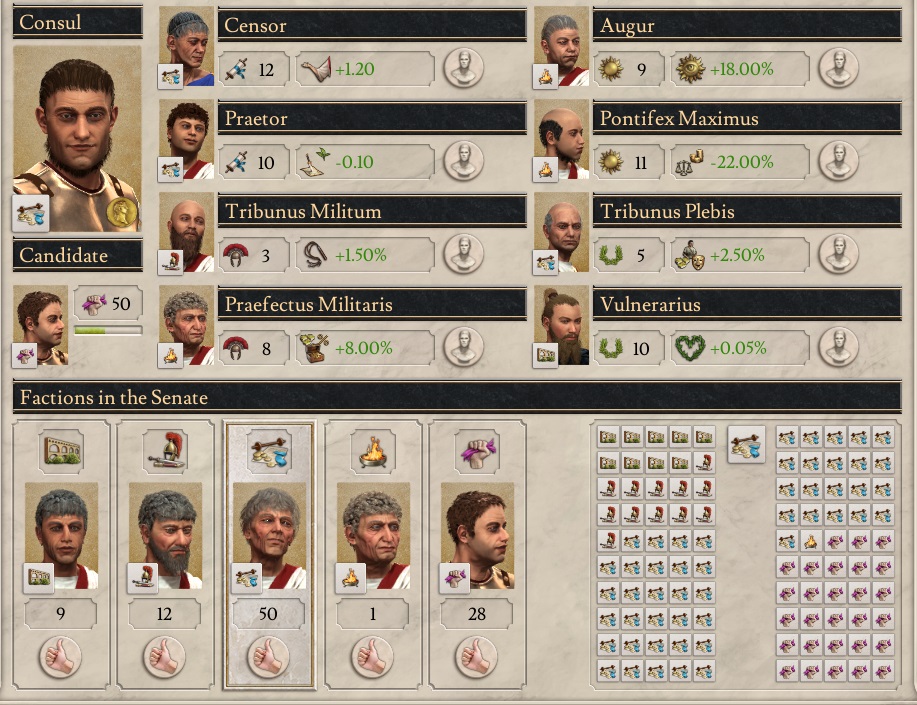This screenshot has width=917, height=705.
Task: Click thumbs-up under the 12-seat faction
Action: coord(165,656)
